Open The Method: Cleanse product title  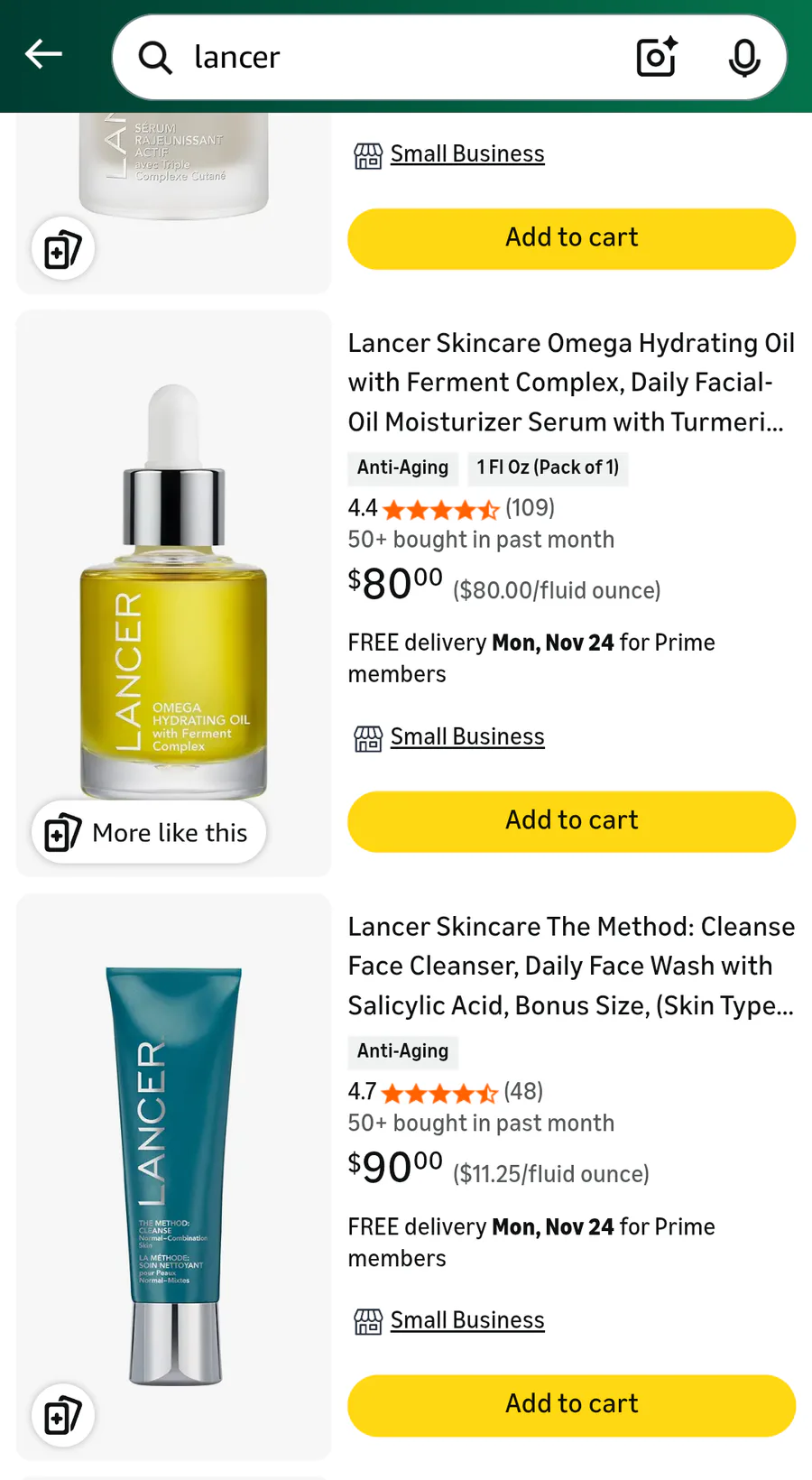point(571,966)
